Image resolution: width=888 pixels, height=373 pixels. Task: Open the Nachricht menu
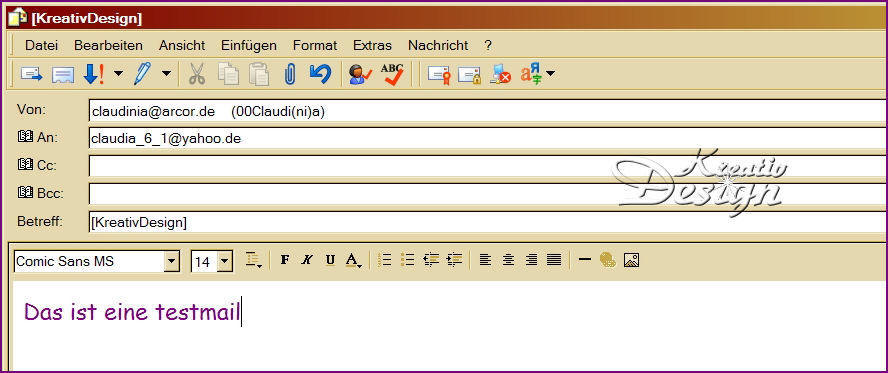pos(438,45)
